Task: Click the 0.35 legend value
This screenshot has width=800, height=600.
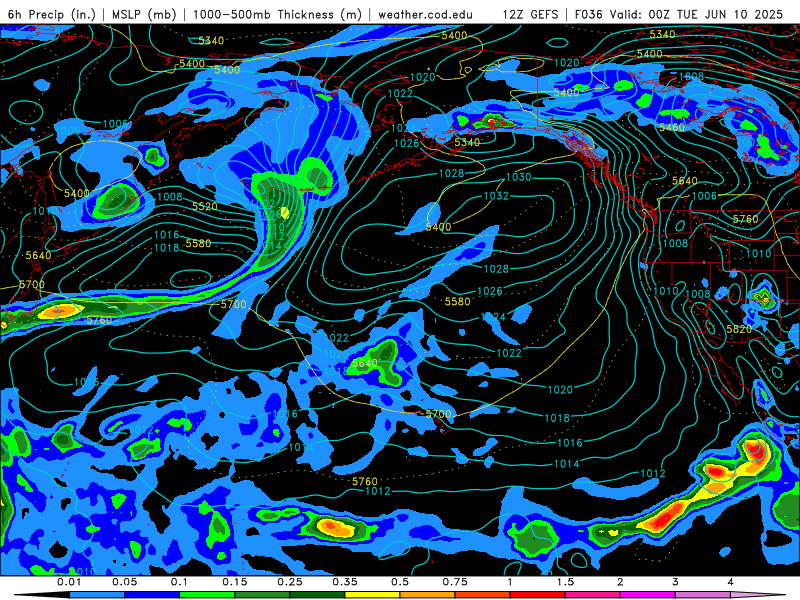Action: [x=345, y=582]
